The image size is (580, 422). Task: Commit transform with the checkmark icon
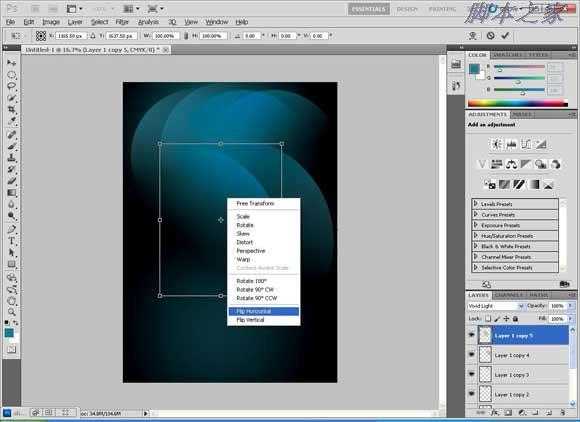505,36
